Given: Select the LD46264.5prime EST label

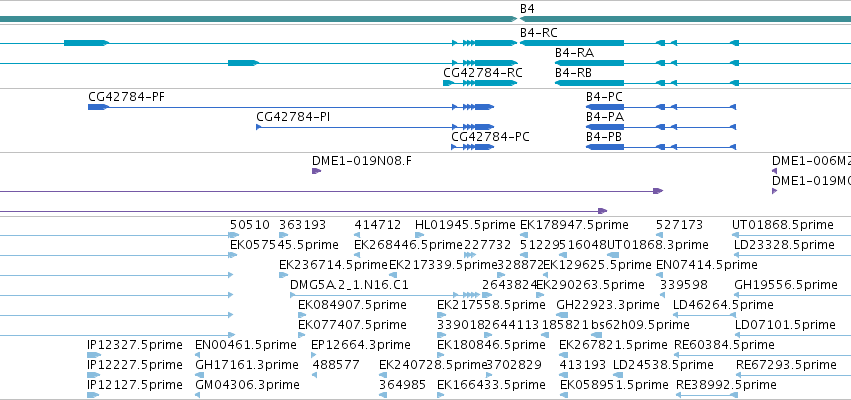Looking at the screenshot, I should point(723,305).
